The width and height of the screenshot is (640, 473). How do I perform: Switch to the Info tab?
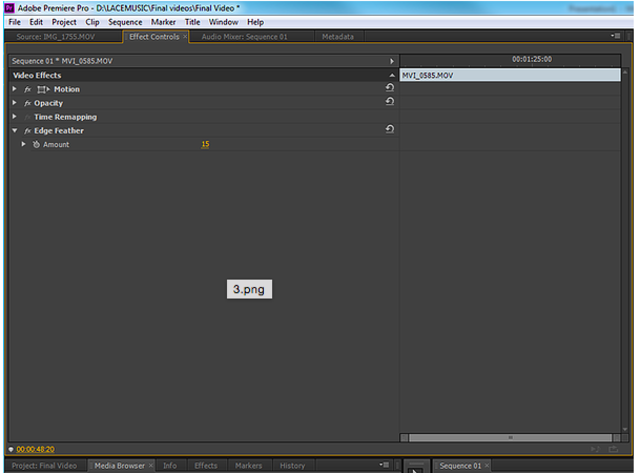point(170,466)
